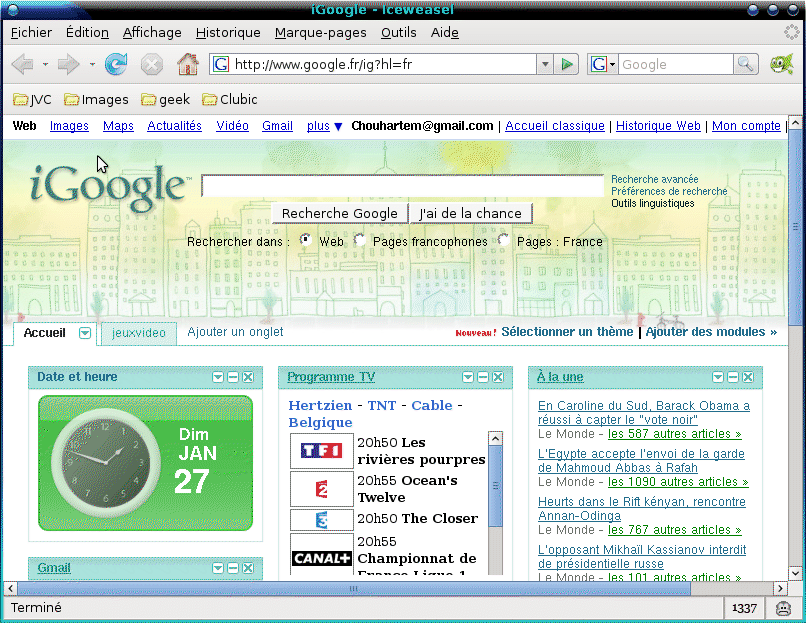
Task: Click the analog clock widget
Action: click(106, 463)
